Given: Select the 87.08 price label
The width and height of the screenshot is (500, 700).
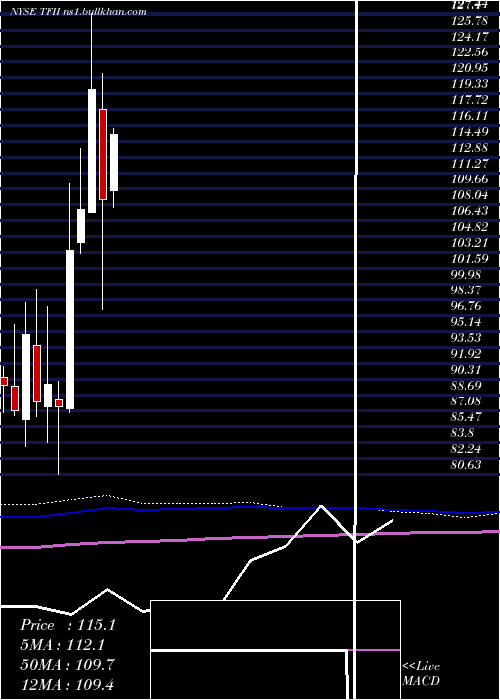Looking at the screenshot, I should [467, 401].
